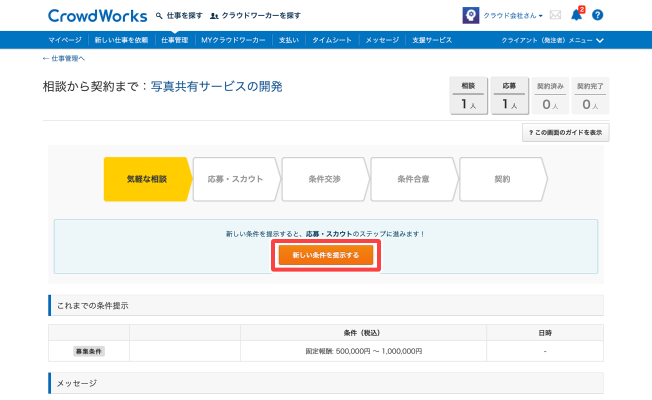This screenshot has width=652, height=400.
Task: Select the 新しい仕事を依頼 menu item
Action: click(121, 40)
